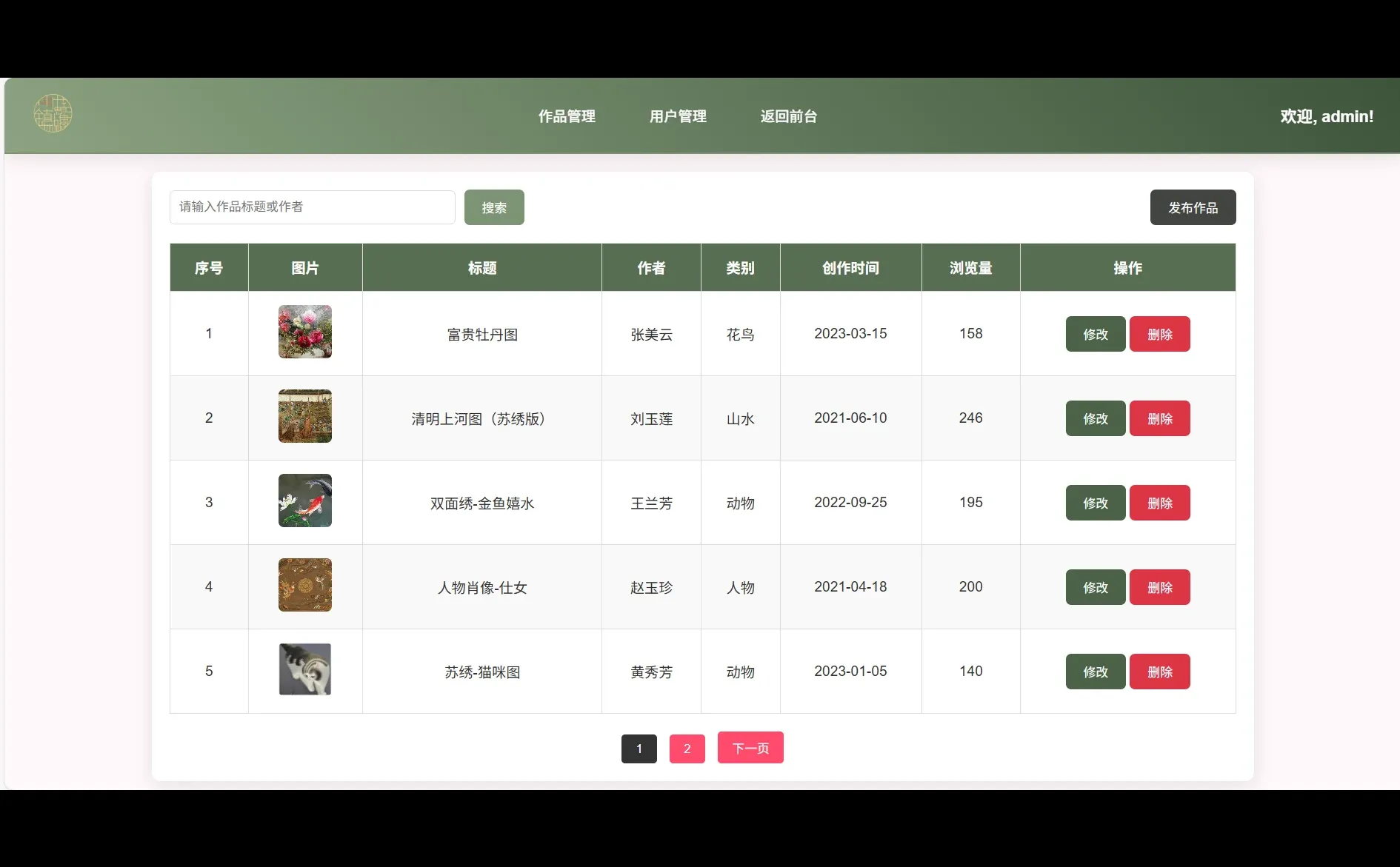Open the 作品管理 navigation menu
Image resolution: width=1400 pixels, height=867 pixels.
click(567, 116)
